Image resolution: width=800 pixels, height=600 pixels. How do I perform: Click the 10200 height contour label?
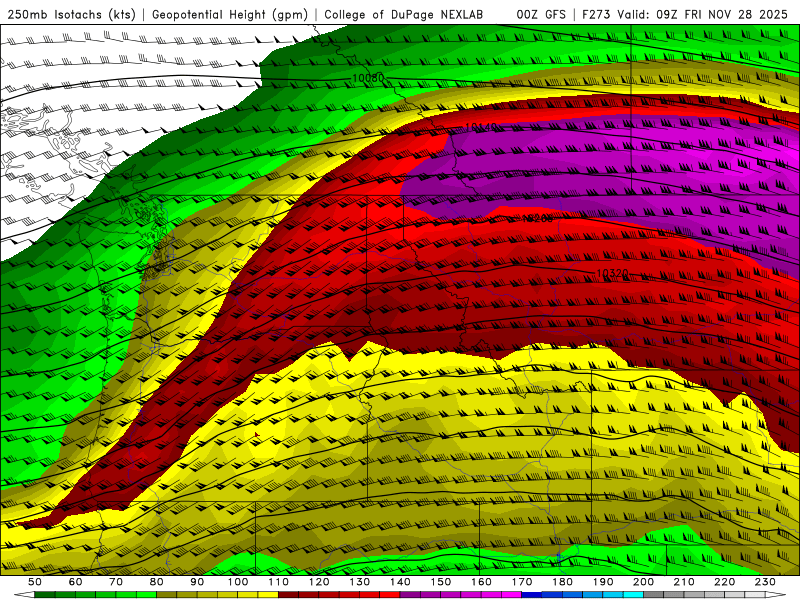(537, 218)
